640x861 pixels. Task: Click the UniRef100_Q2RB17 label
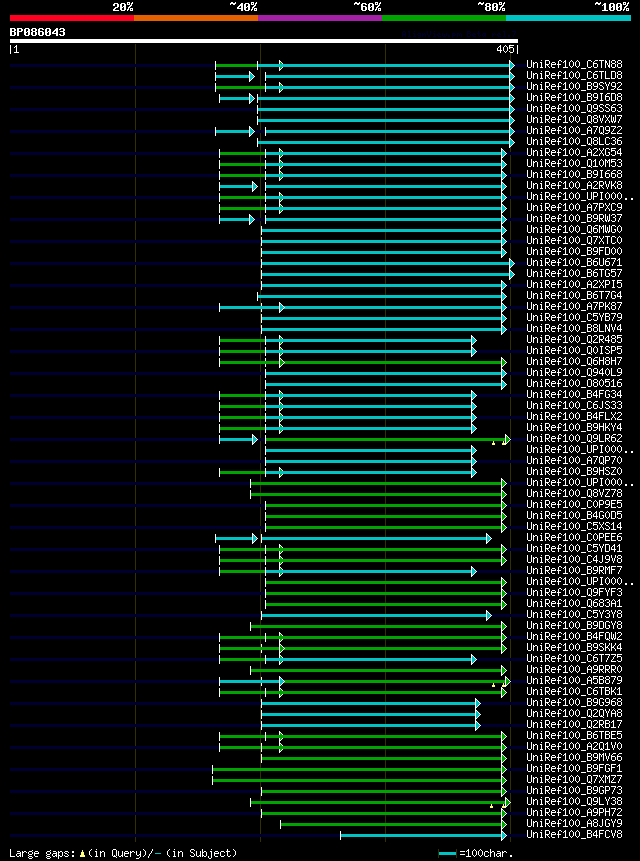point(574,724)
